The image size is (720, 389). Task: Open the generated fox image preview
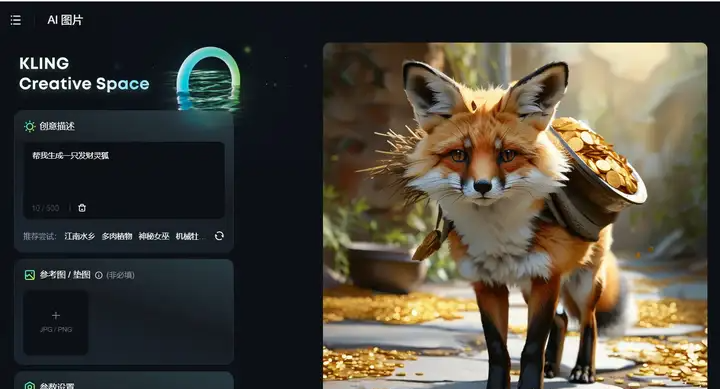click(515, 216)
